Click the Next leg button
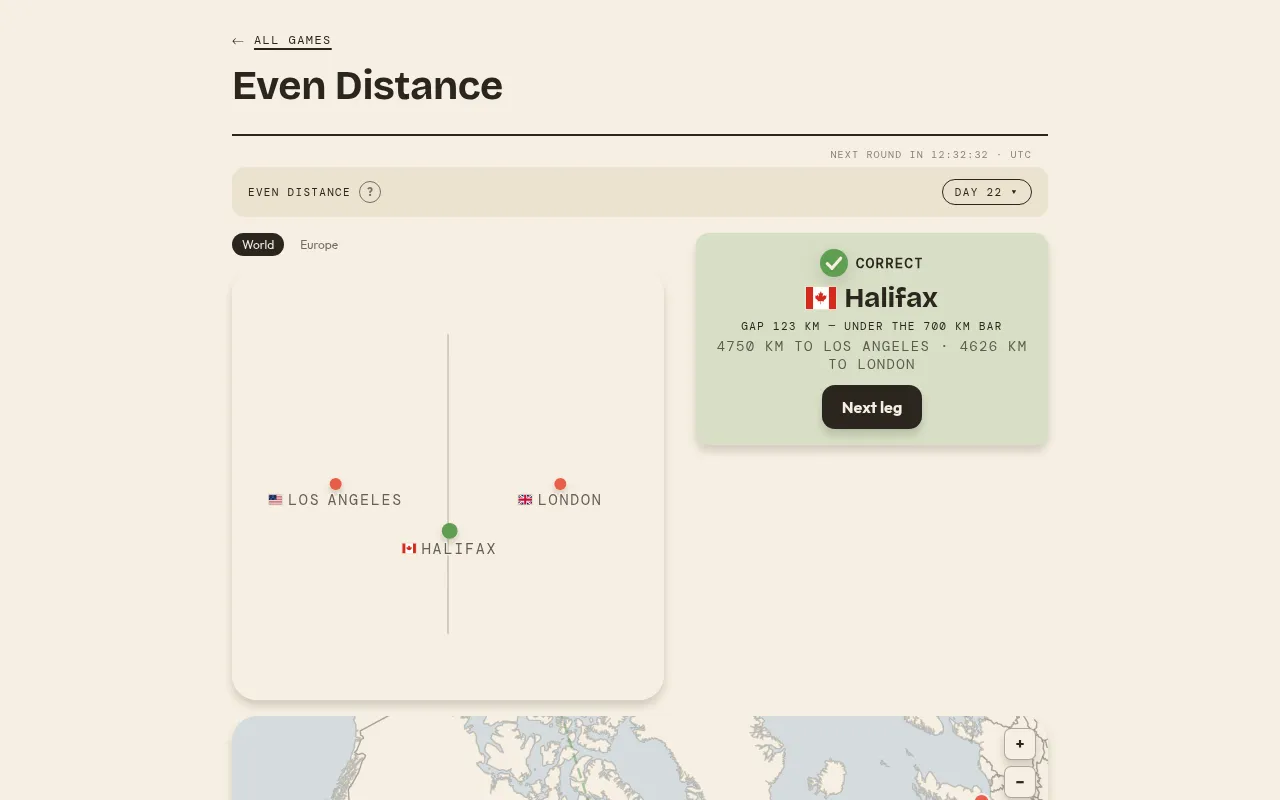This screenshot has width=1280, height=800. (872, 407)
